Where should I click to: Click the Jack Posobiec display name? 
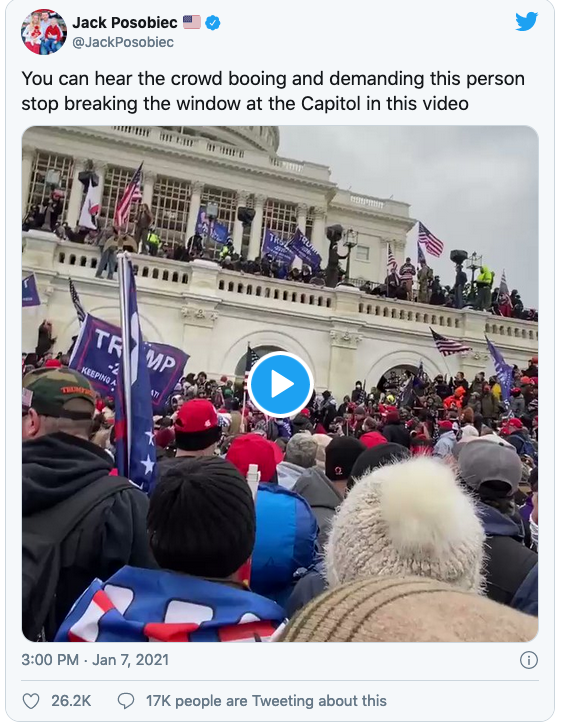[x=125, y=22]
